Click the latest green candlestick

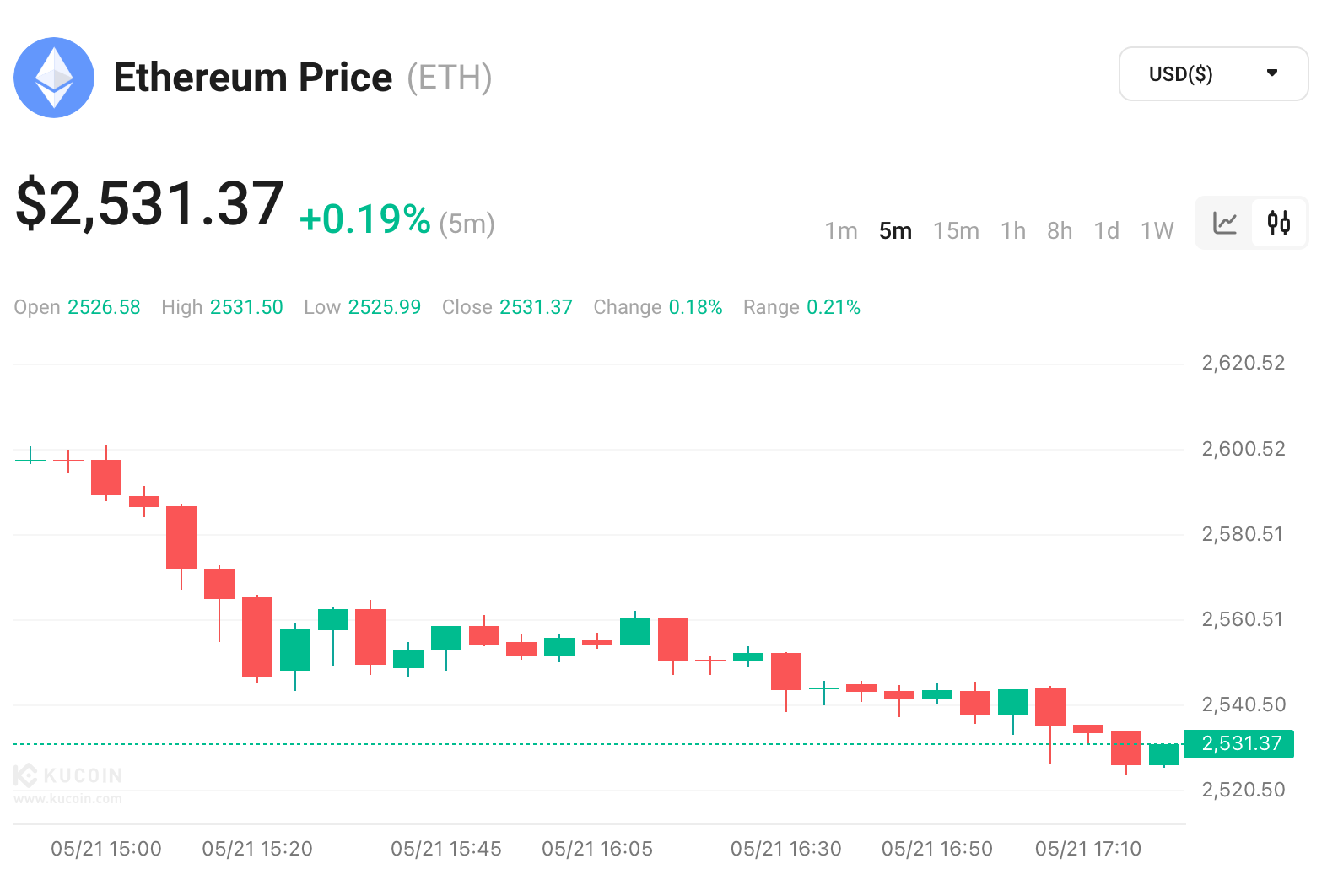pyautogui.click(x=1164, y=754)
